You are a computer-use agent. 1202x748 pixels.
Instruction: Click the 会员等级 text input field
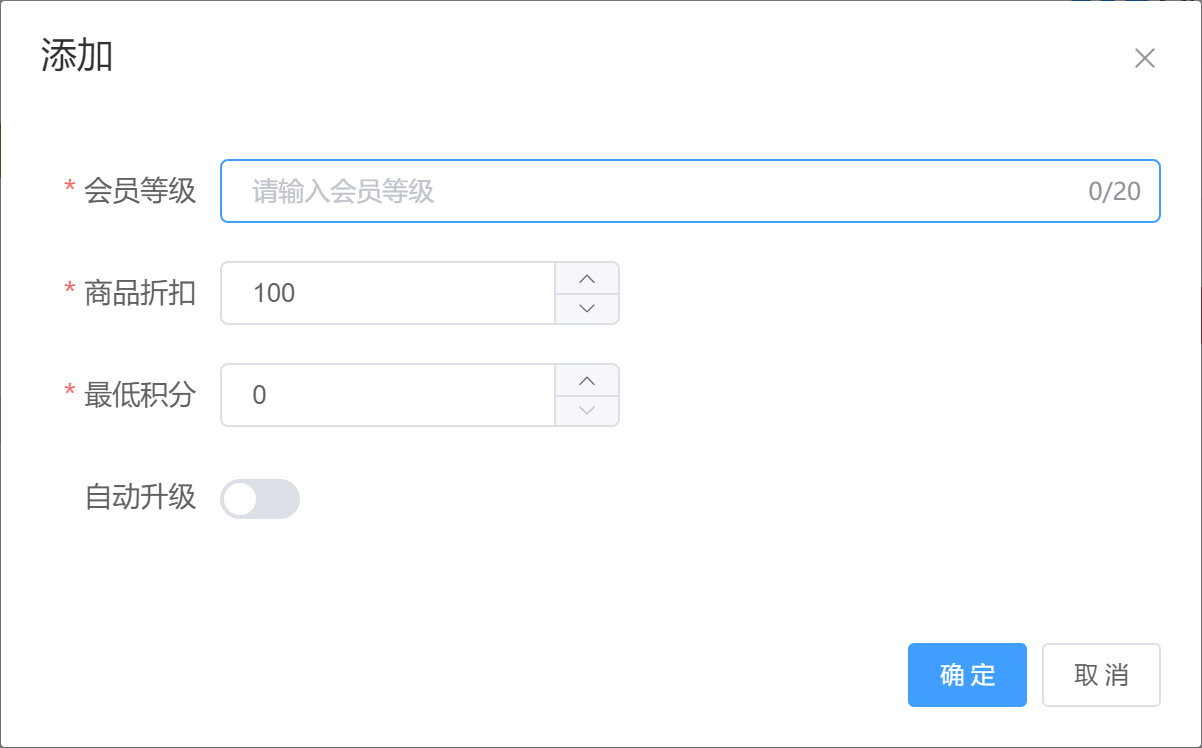650,191
